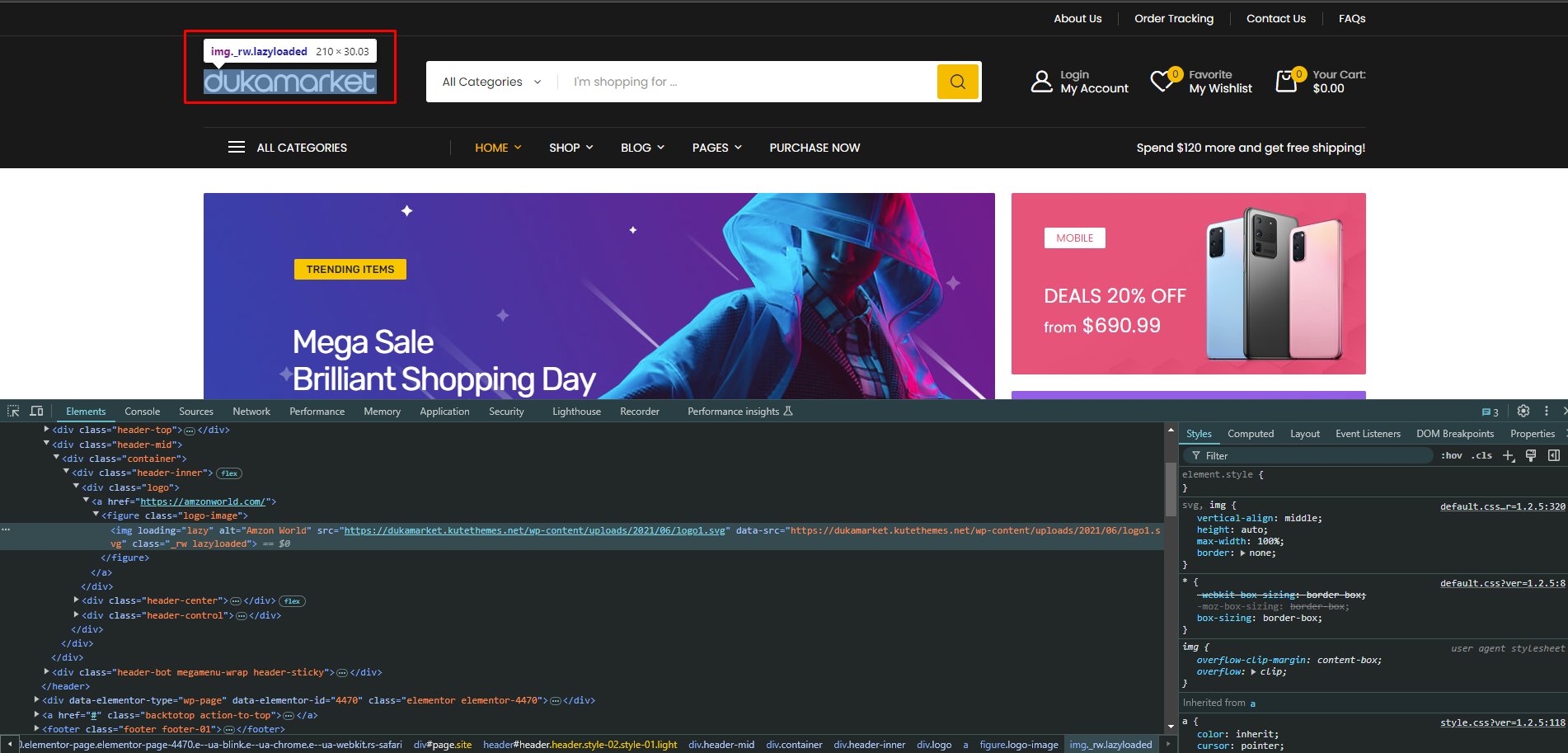
Task: Click the search magnifier button
Action: (958, 82)
